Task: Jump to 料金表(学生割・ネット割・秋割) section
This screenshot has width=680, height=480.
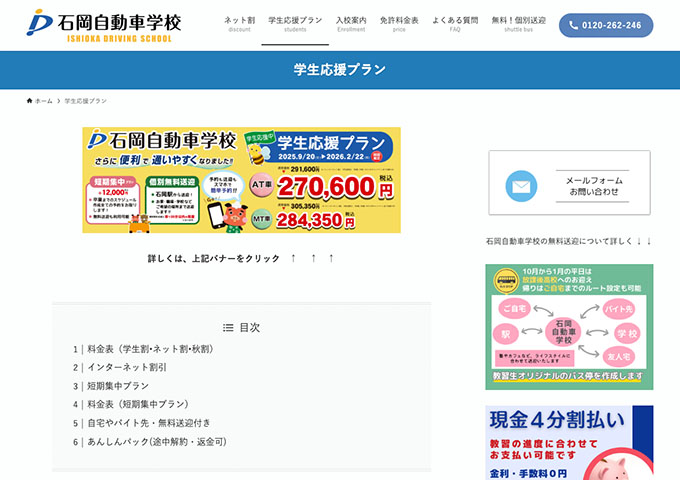Action: [150, 349]
